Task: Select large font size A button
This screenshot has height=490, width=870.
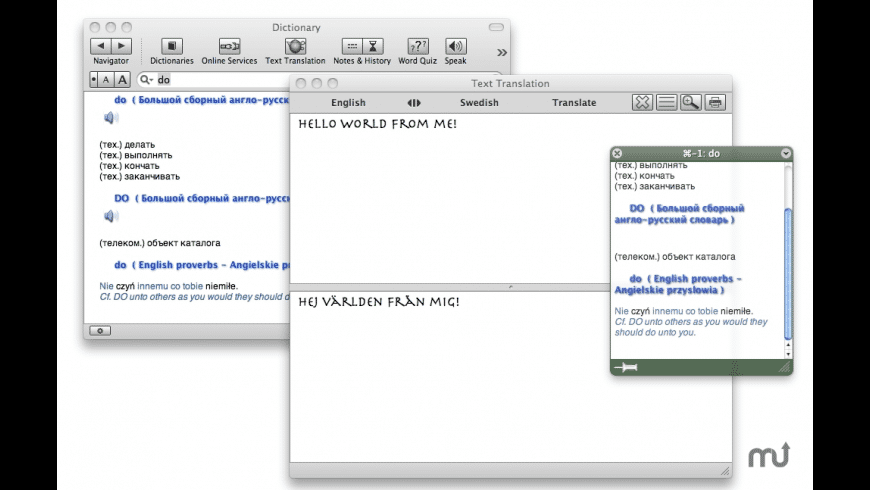Action: pos(123,80)
